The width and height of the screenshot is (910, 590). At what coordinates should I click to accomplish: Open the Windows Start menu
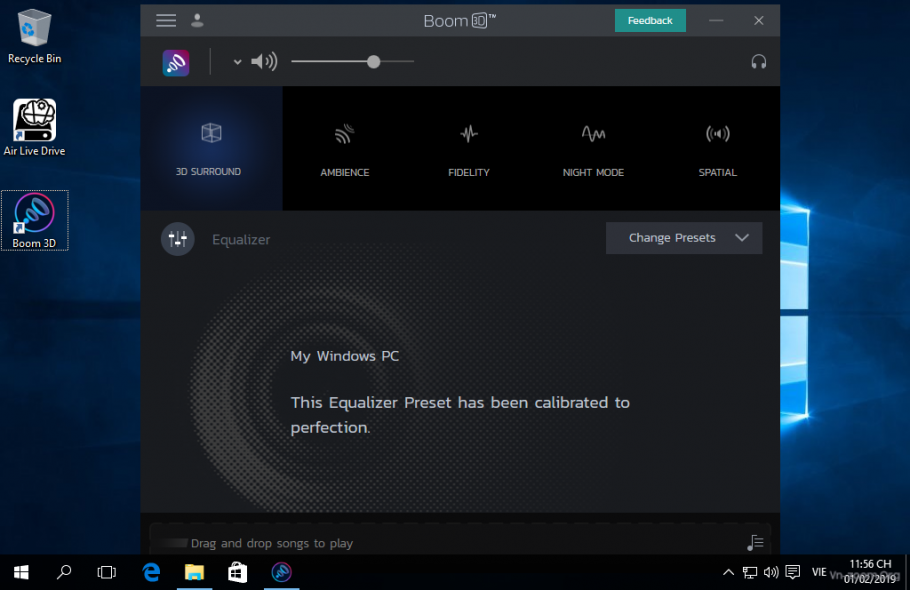[x=21, y=573]
